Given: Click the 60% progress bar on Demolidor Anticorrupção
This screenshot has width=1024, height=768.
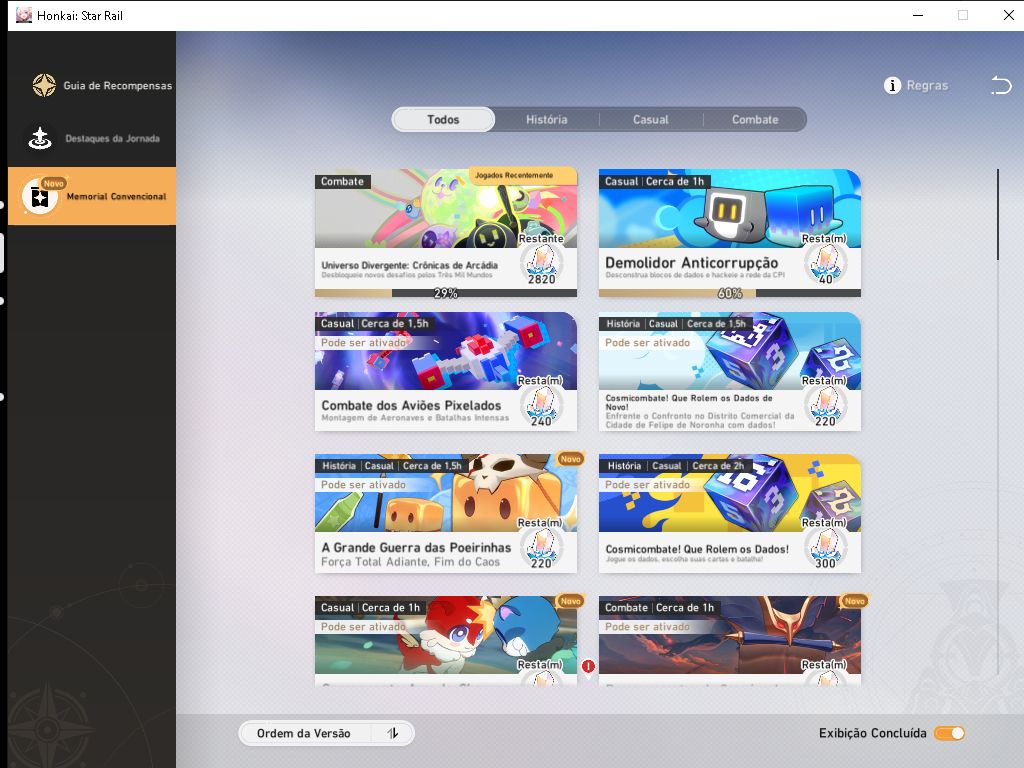Looking at the screenshot, I should [x=729, y=293].
